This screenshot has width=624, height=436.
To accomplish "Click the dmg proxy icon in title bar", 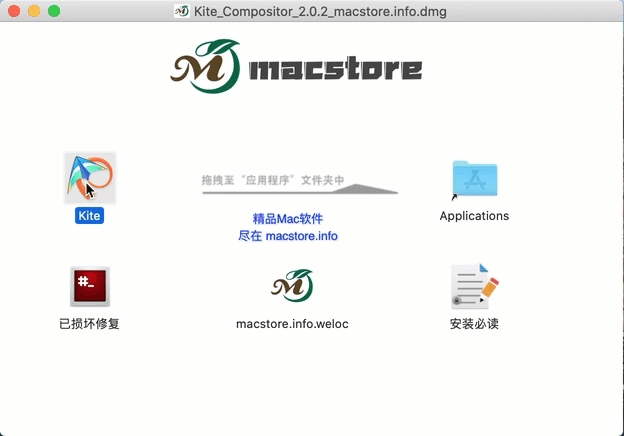I will coord(182,11).
